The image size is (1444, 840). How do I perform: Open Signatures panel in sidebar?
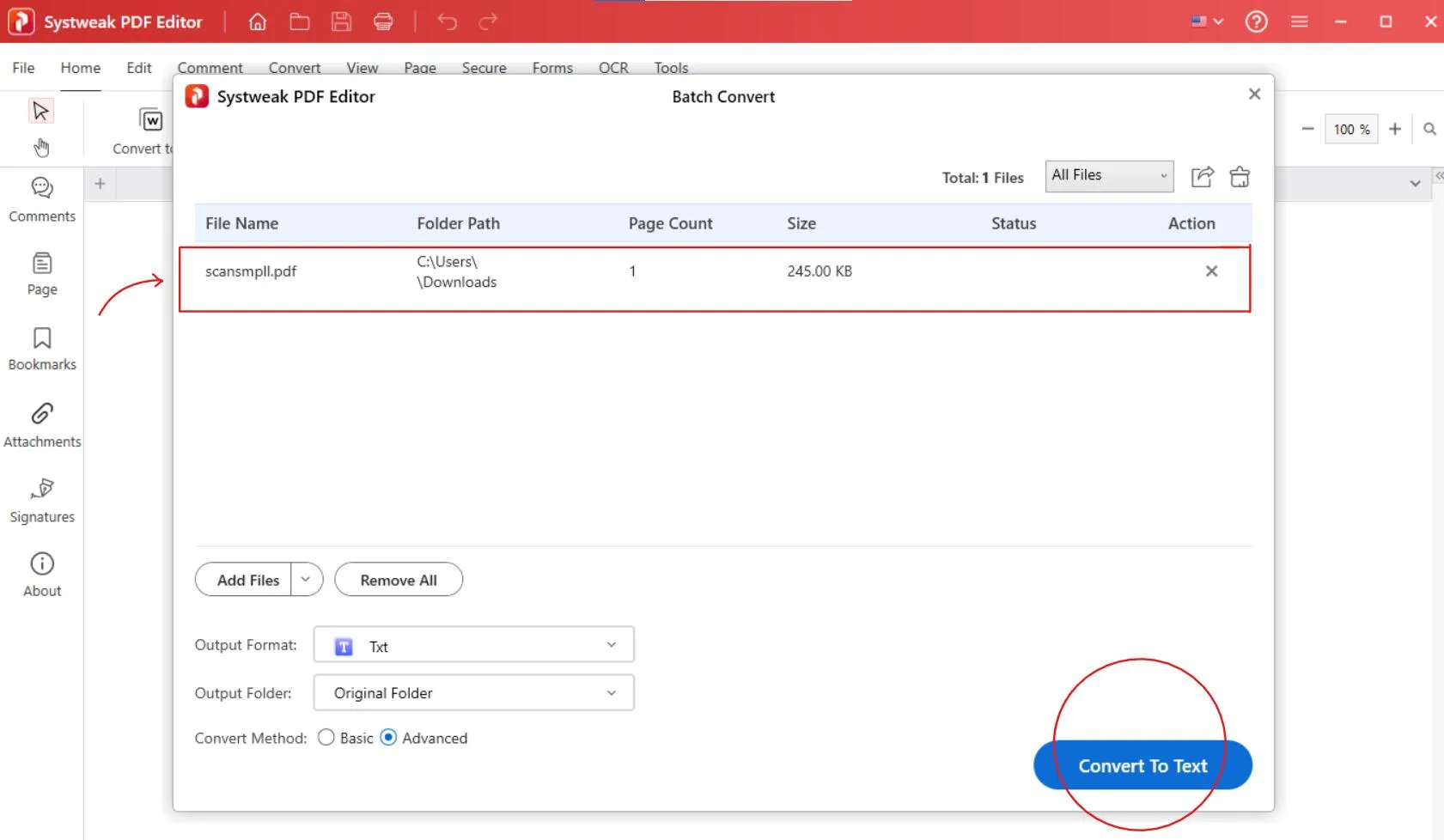click(x=42, y=501)
